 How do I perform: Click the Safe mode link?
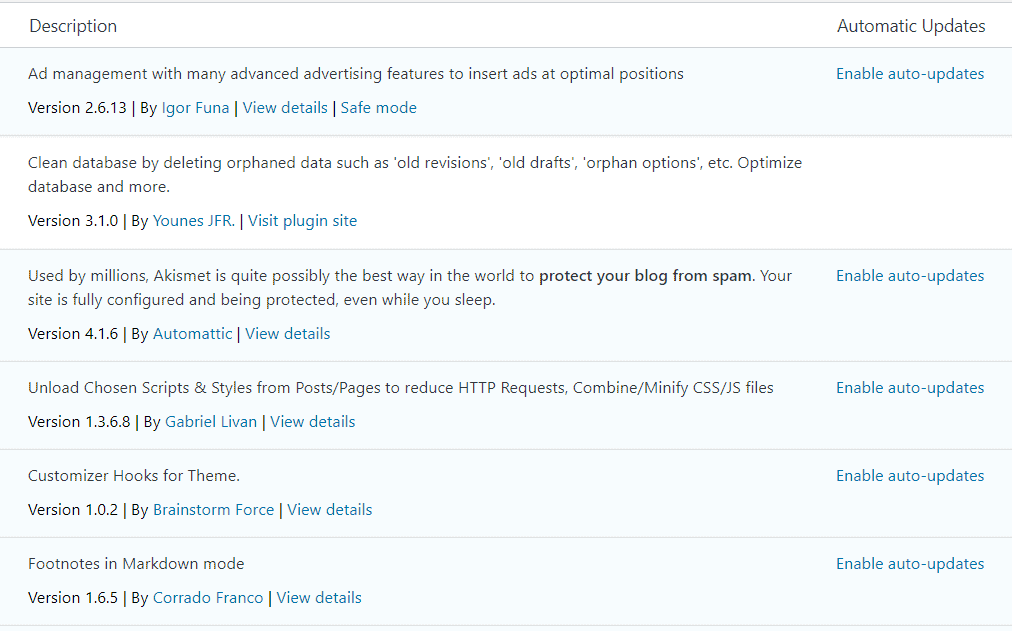pos(378,108)
